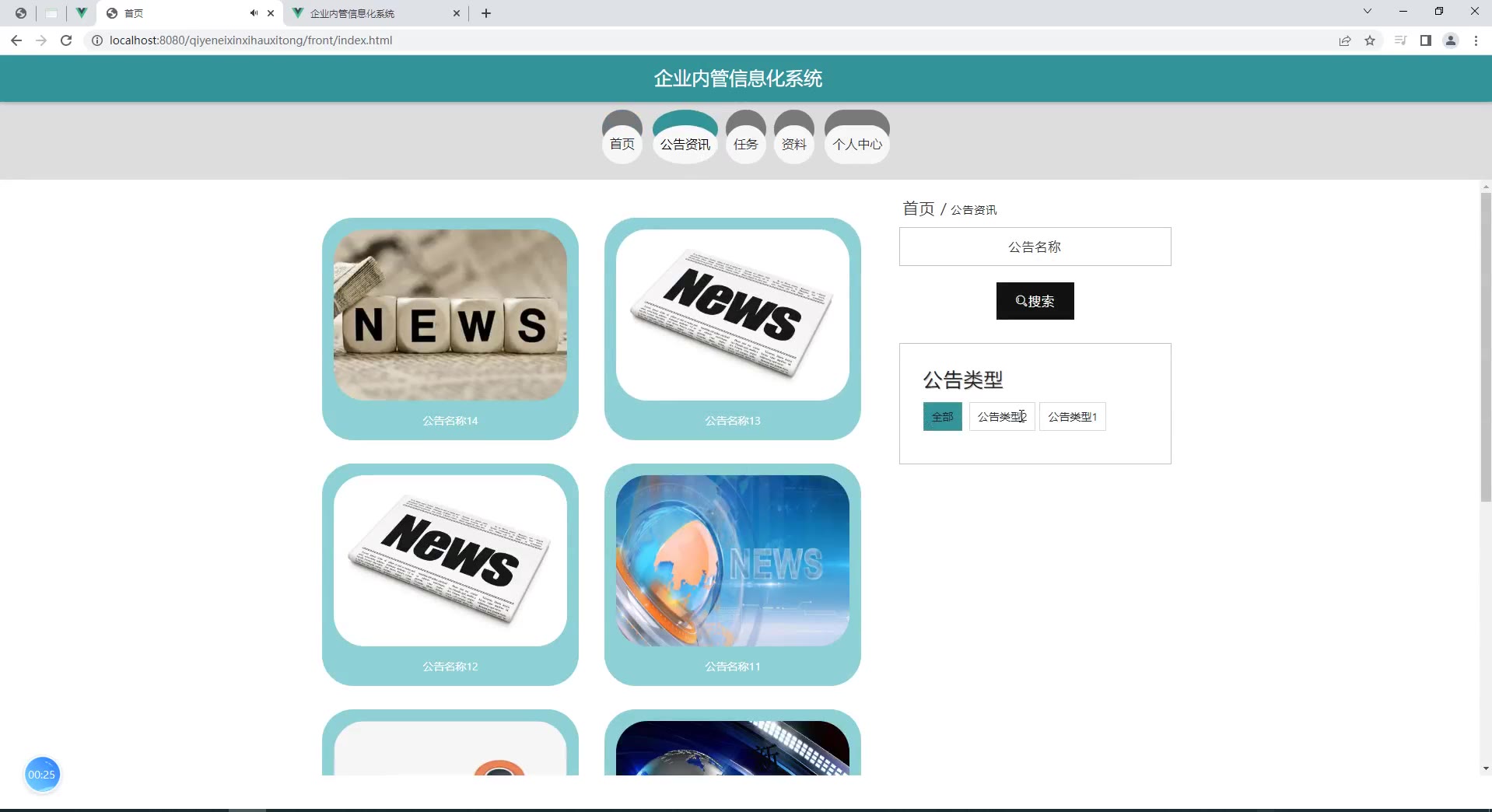Open the 公告名称11 globe news card image
Image resolution: width=1492 pixels, height=812 pixels.
733,561
